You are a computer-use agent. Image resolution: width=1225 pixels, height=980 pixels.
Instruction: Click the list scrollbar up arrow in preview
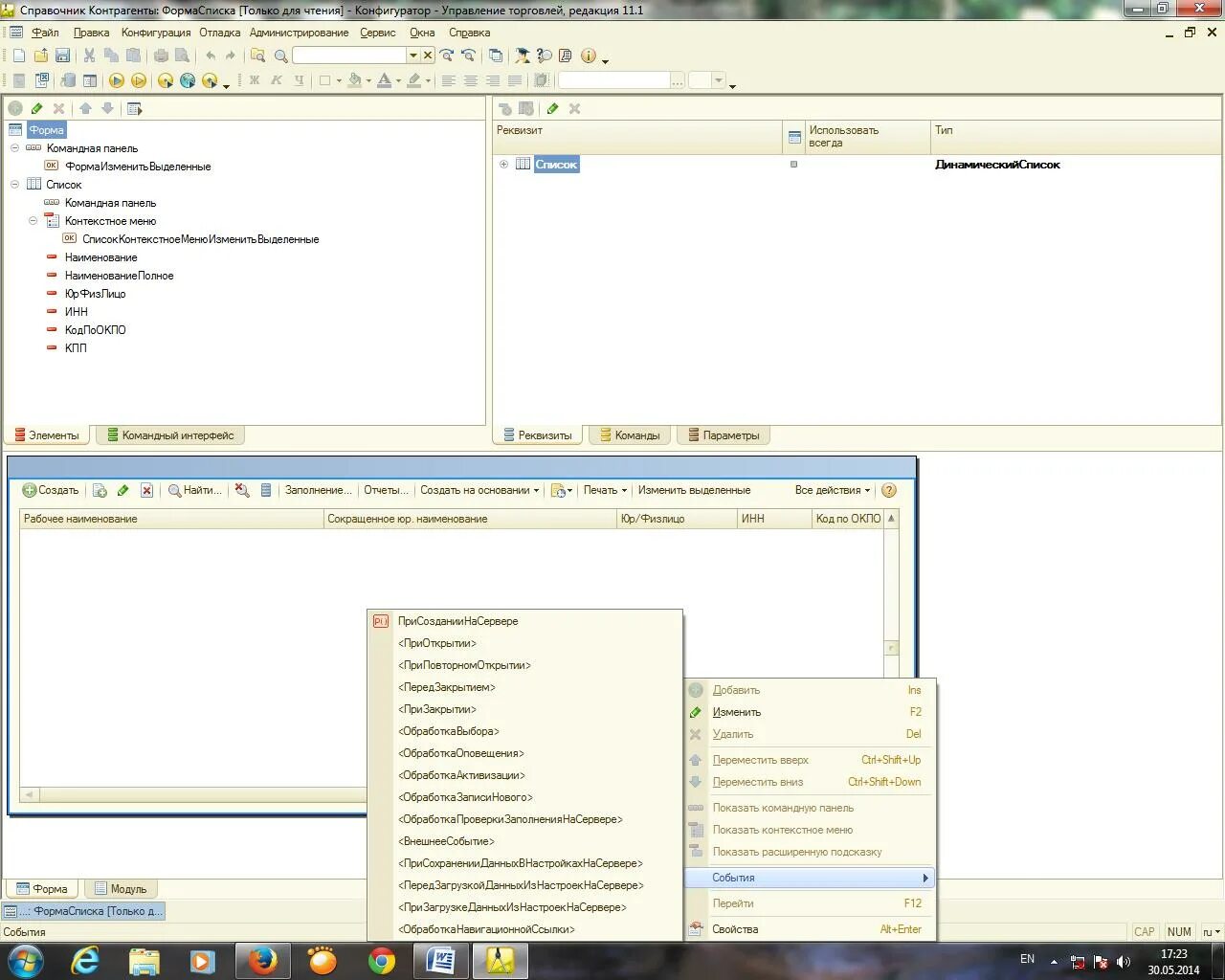point(891,519)
